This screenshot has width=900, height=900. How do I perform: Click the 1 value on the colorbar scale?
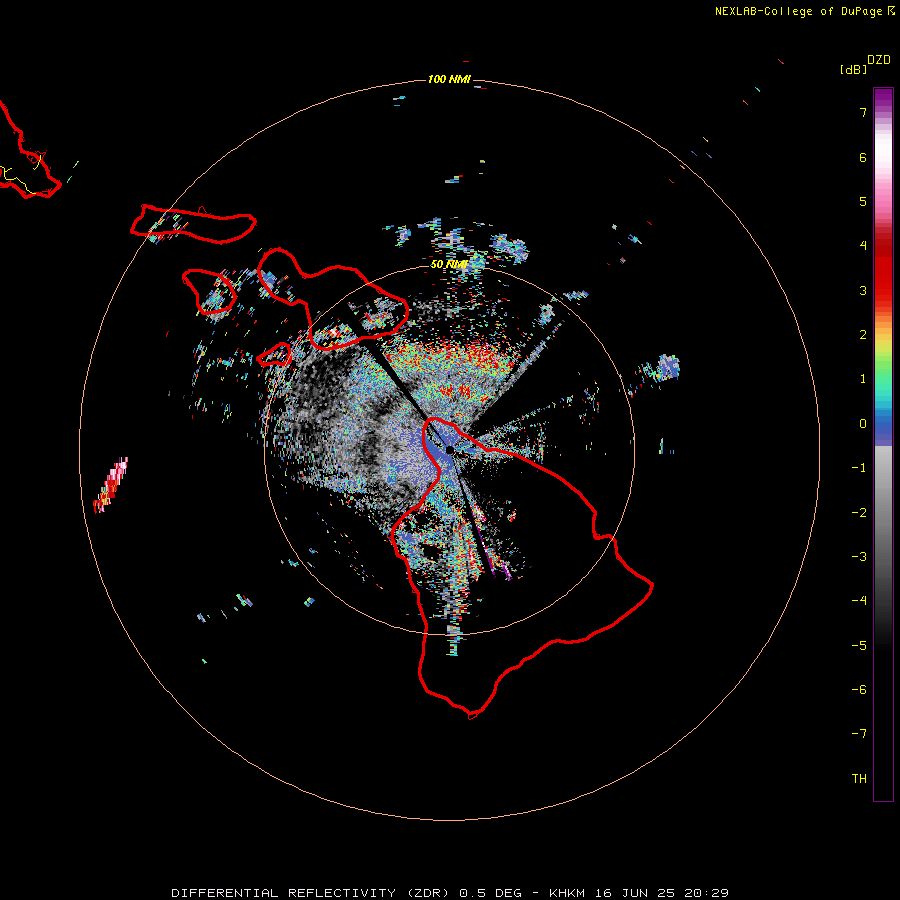[x=863, y=379]
